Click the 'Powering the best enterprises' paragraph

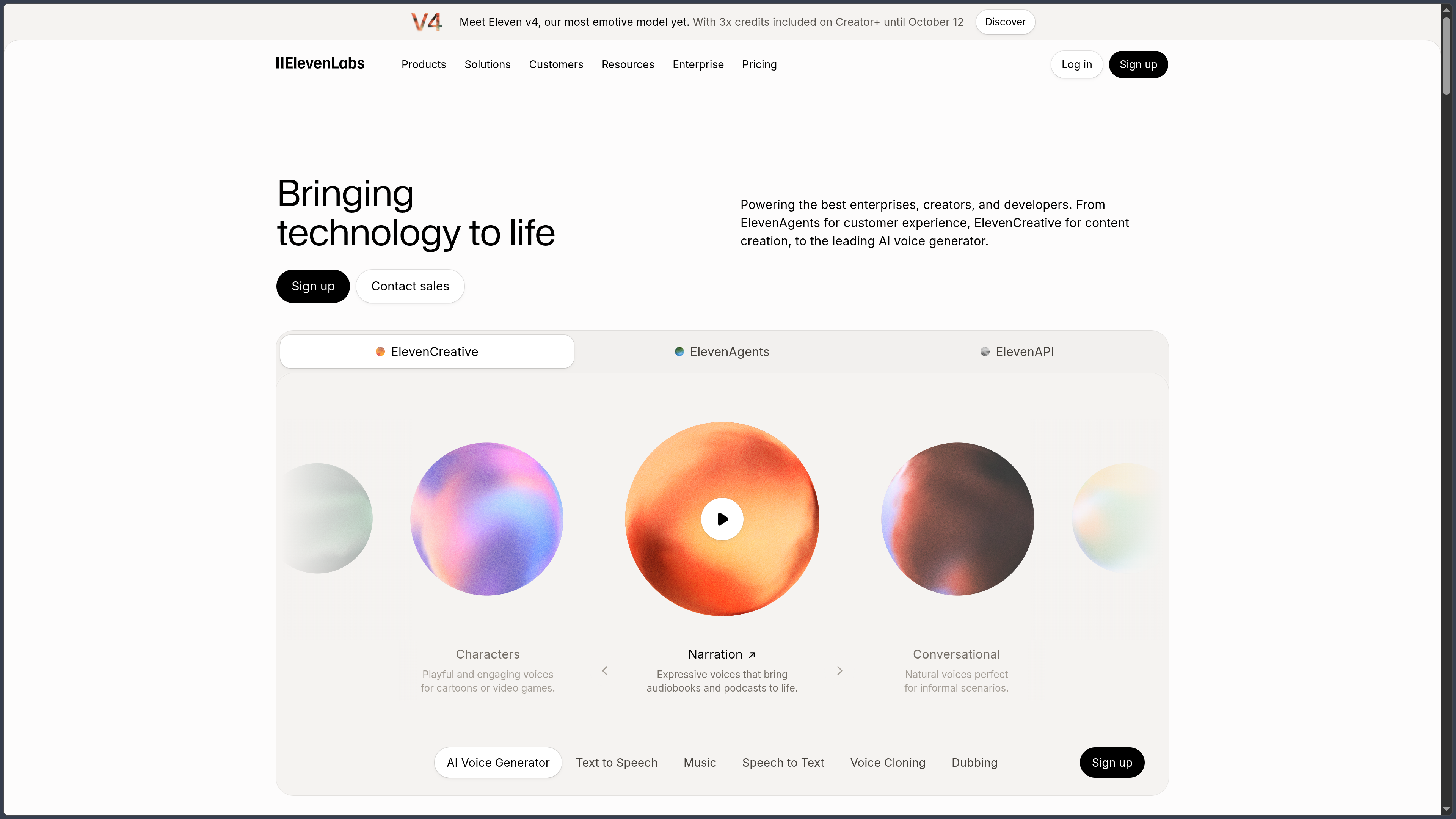click(934, 223)
